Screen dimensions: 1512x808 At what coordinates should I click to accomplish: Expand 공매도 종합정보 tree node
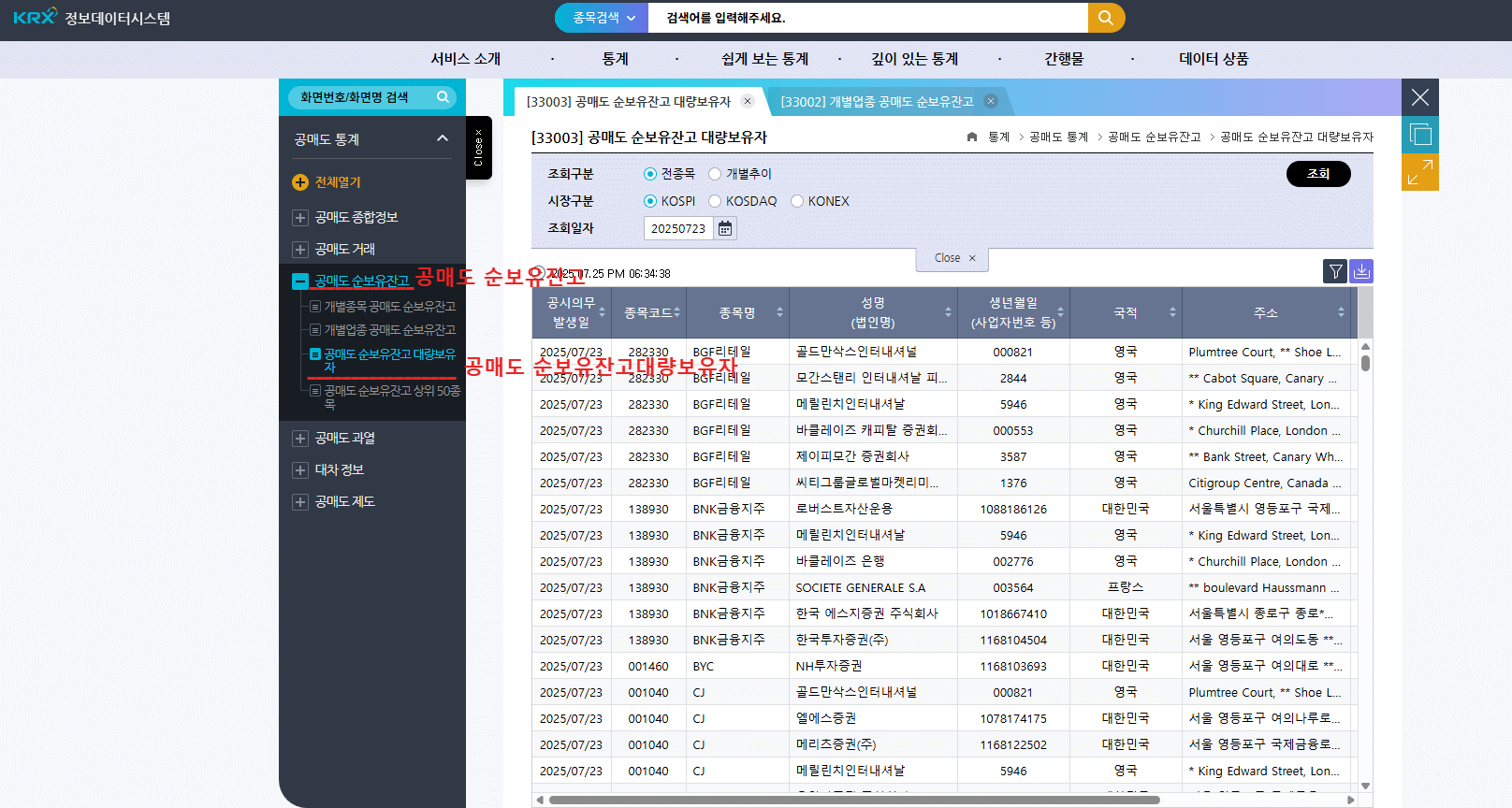pyautogui.click(x=300, y=218)
